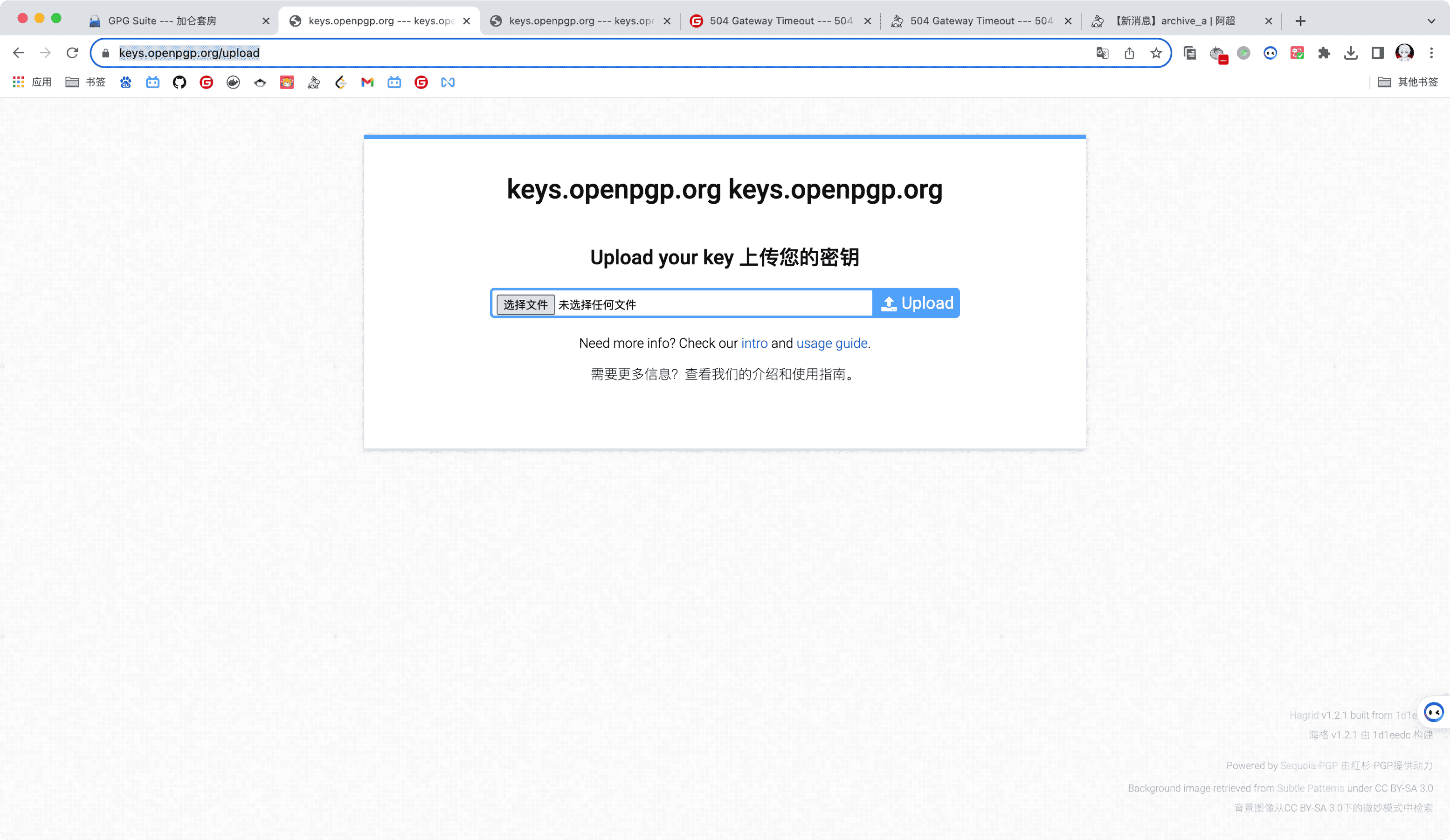This screenshot has height=840, width=1450.
Task: Bookmark this page with star icon
Action: click(1156, 53)
